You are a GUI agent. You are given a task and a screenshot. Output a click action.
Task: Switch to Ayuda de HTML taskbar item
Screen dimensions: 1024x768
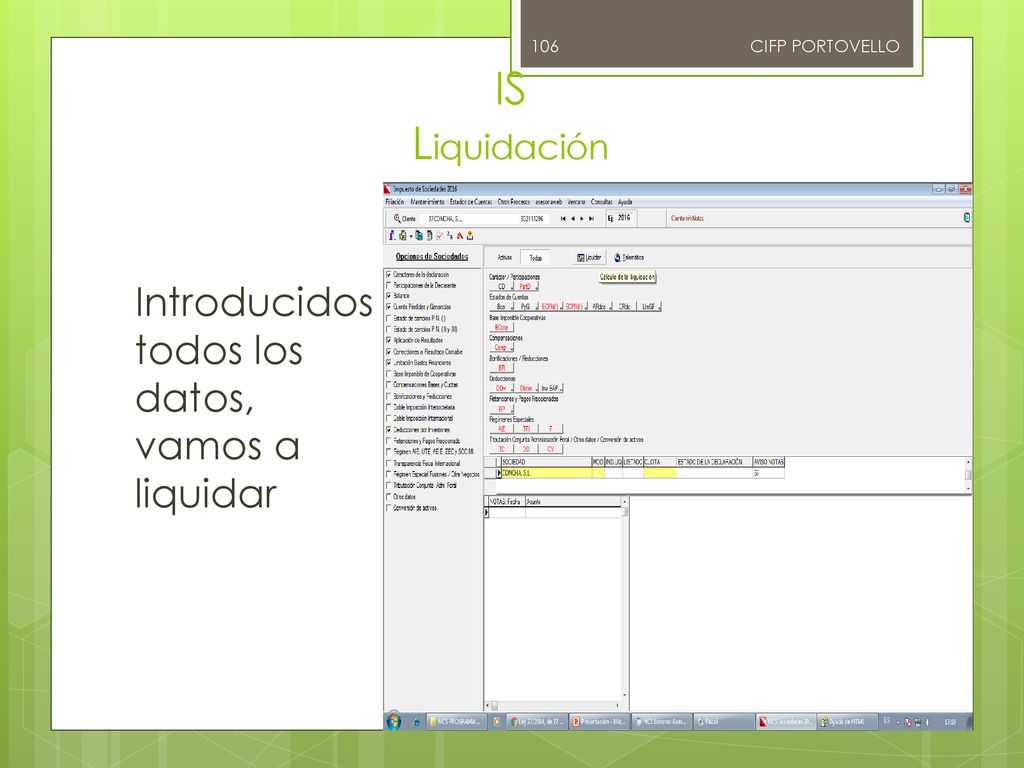pyautogui.click(x=848, y=722)
